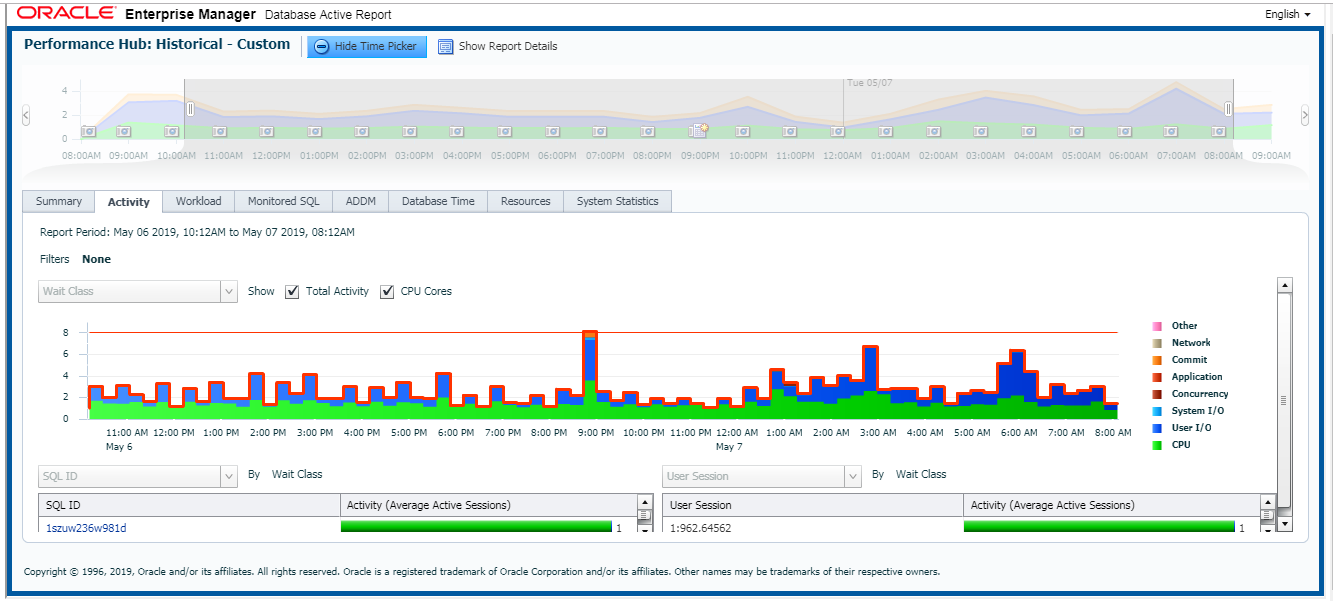The height and width of the screenshot is (601, 1333).
Task: Click the Hide Time Picker minus icon
Action: point(321,46)
